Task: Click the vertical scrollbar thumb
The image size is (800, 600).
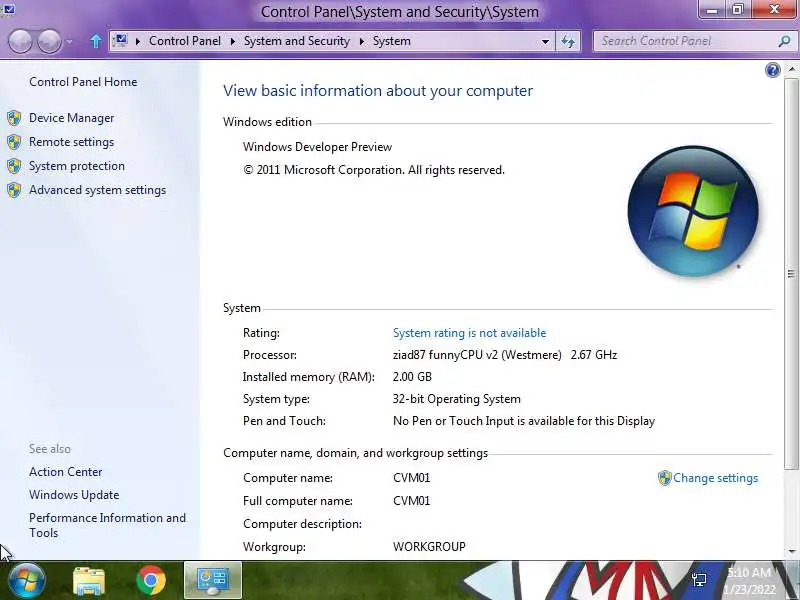Action: [791, 273]
